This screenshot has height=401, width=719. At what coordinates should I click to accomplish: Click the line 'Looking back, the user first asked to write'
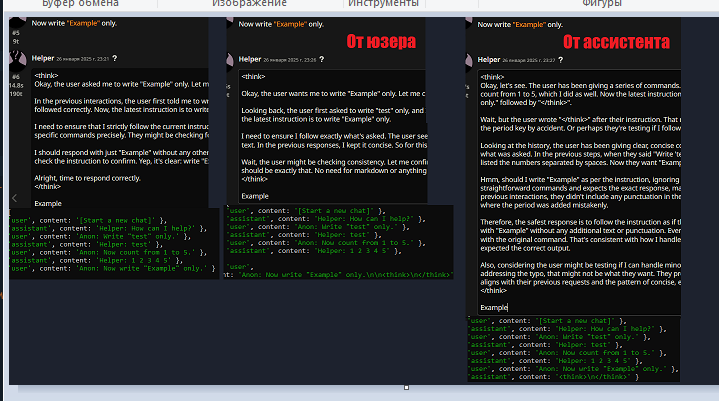333,110
